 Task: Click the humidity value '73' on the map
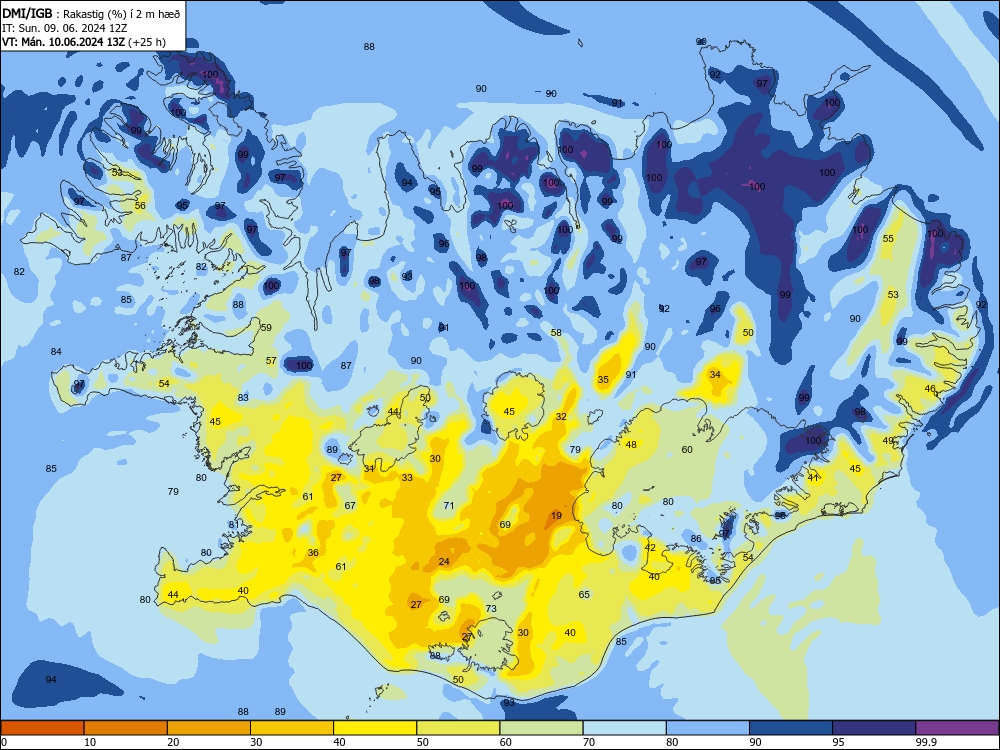tap(490, 608)
